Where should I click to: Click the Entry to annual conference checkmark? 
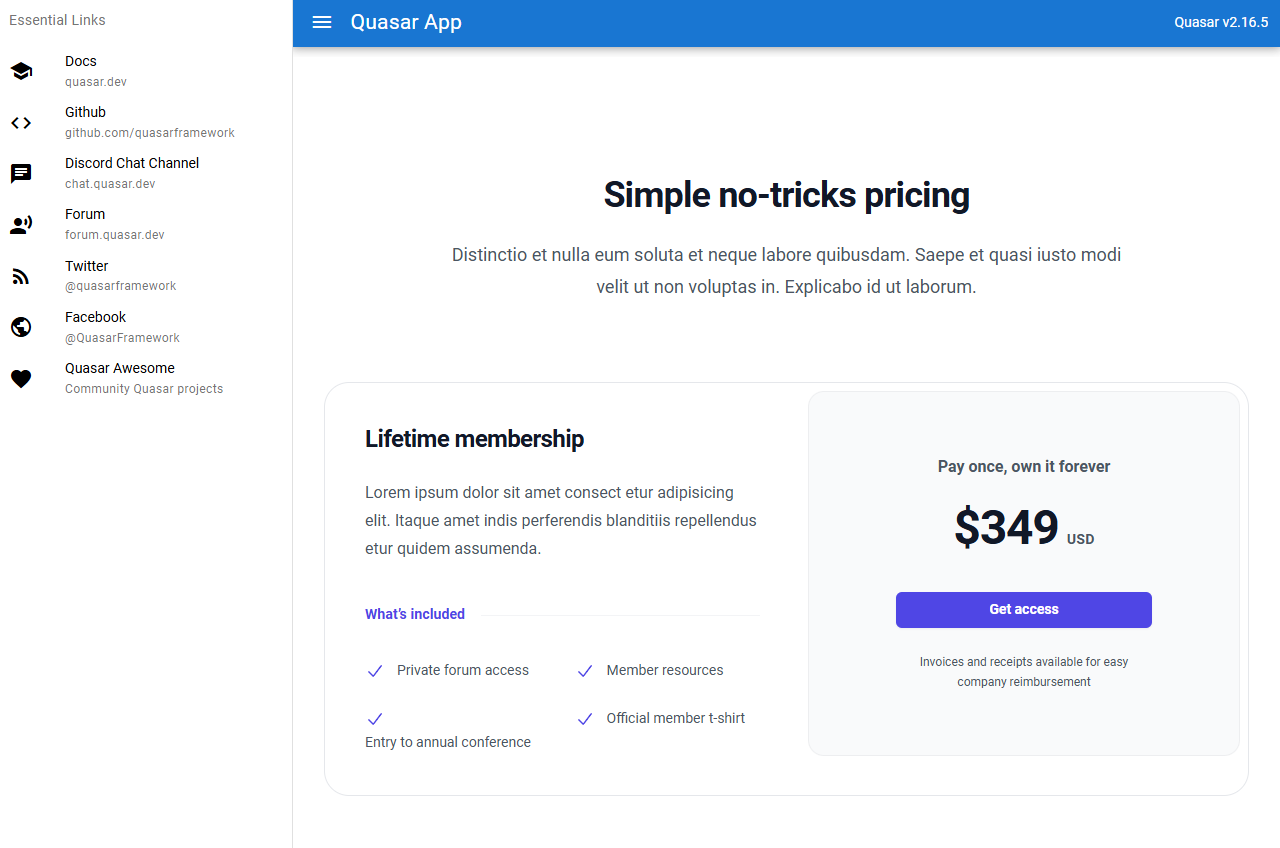point(375,719)
